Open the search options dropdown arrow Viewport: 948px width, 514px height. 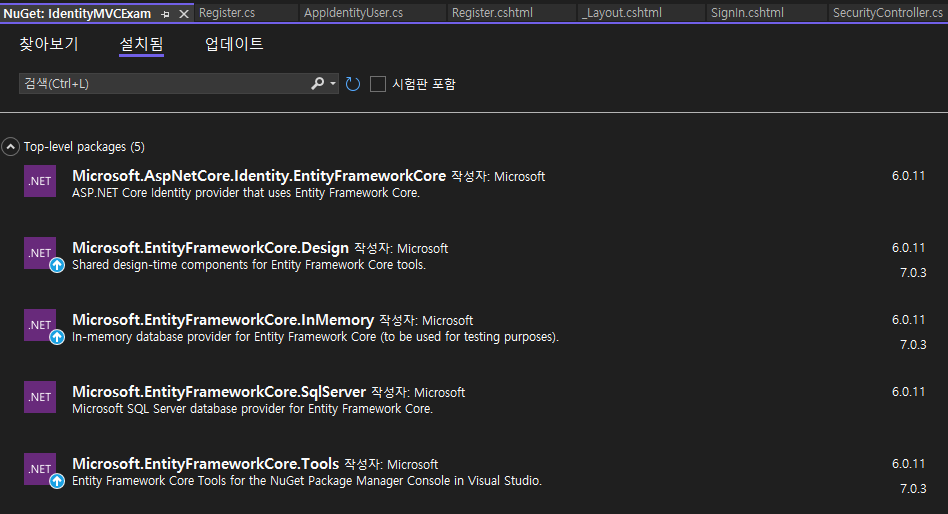(333, 83)
